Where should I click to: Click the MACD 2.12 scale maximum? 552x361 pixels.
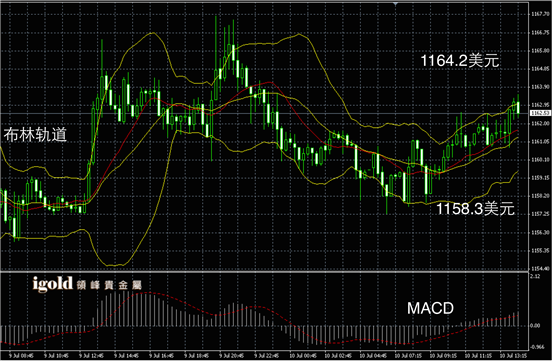535,276
